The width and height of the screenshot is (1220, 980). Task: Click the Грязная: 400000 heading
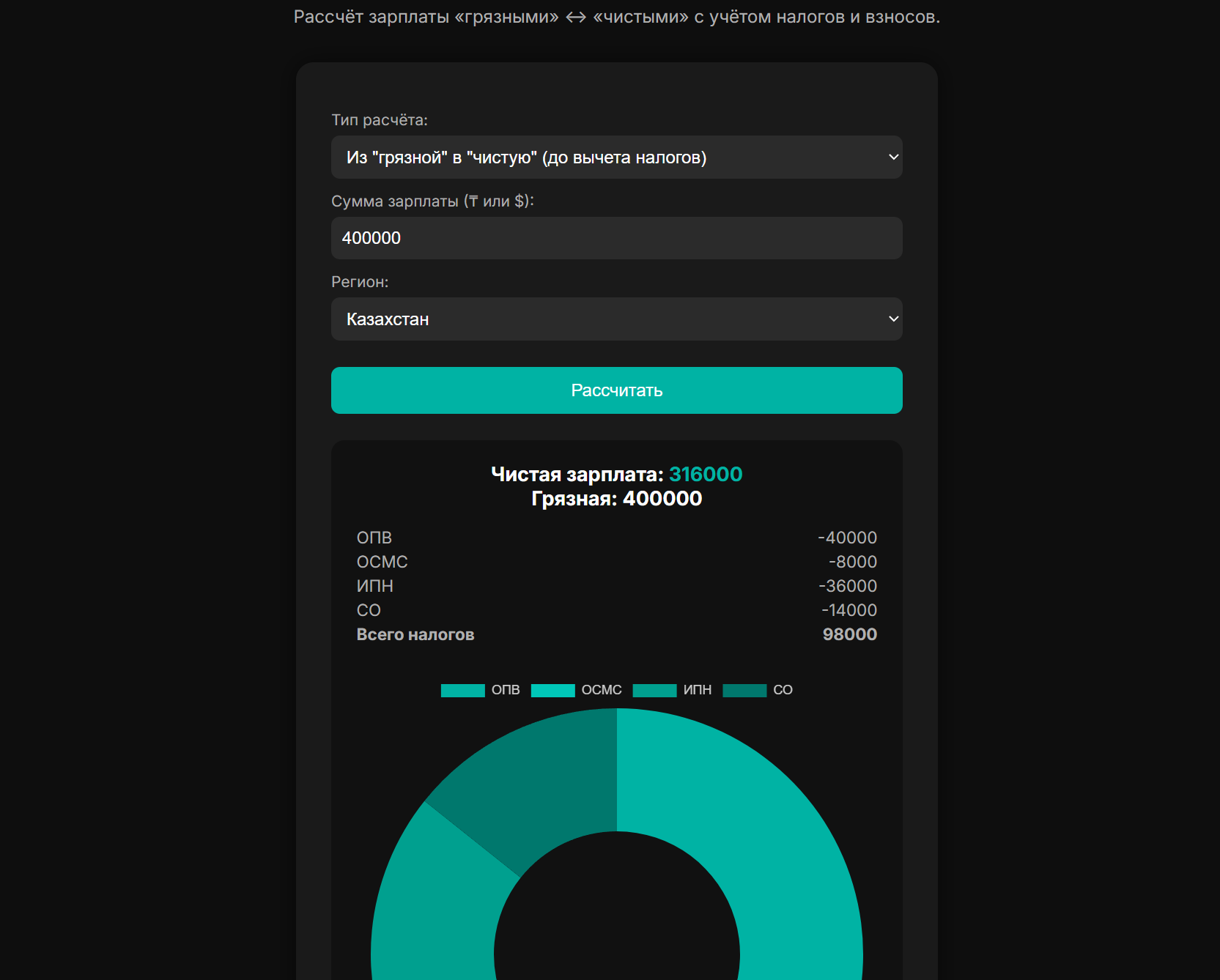pos(616,498)
